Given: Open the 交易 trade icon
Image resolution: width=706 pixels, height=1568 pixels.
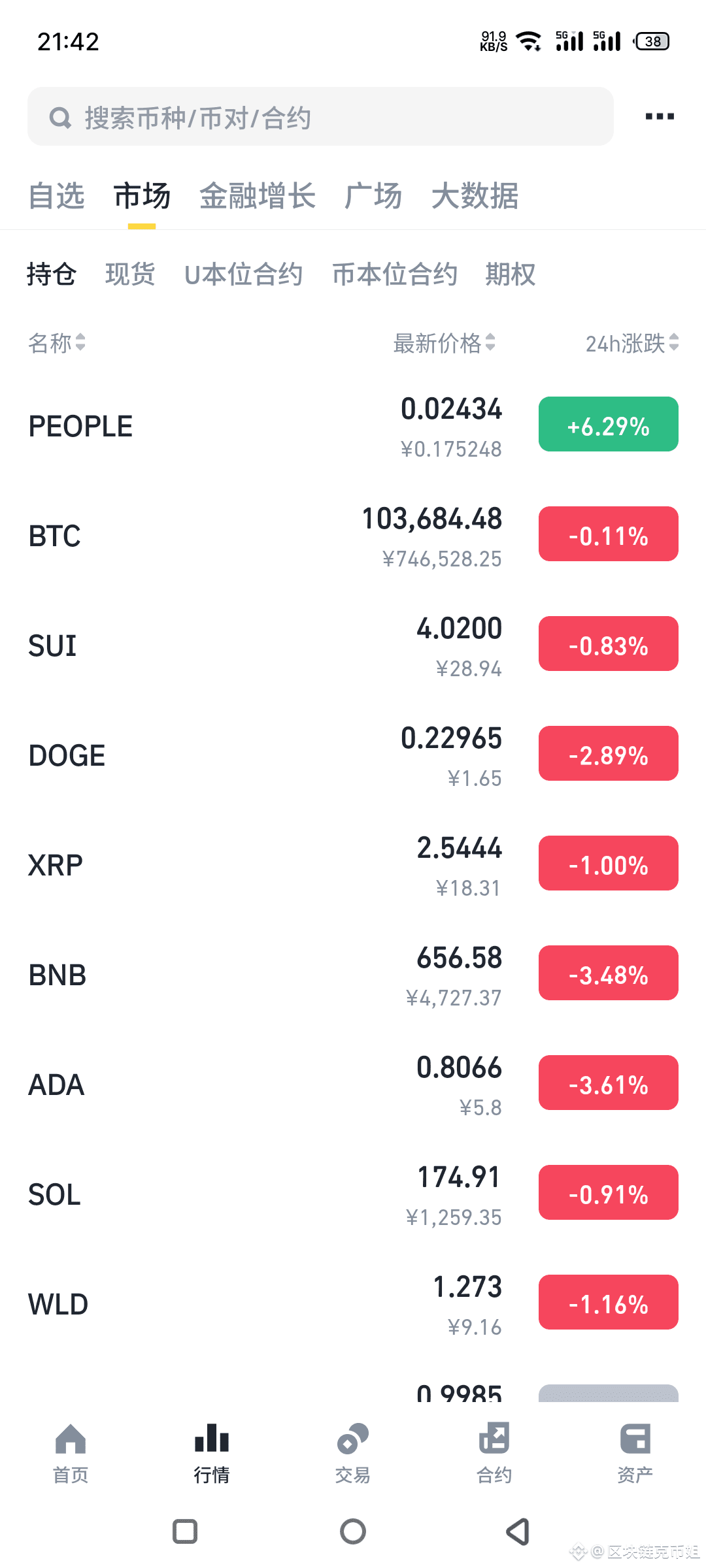Looking at the screenshot, I should (353, 1439).
